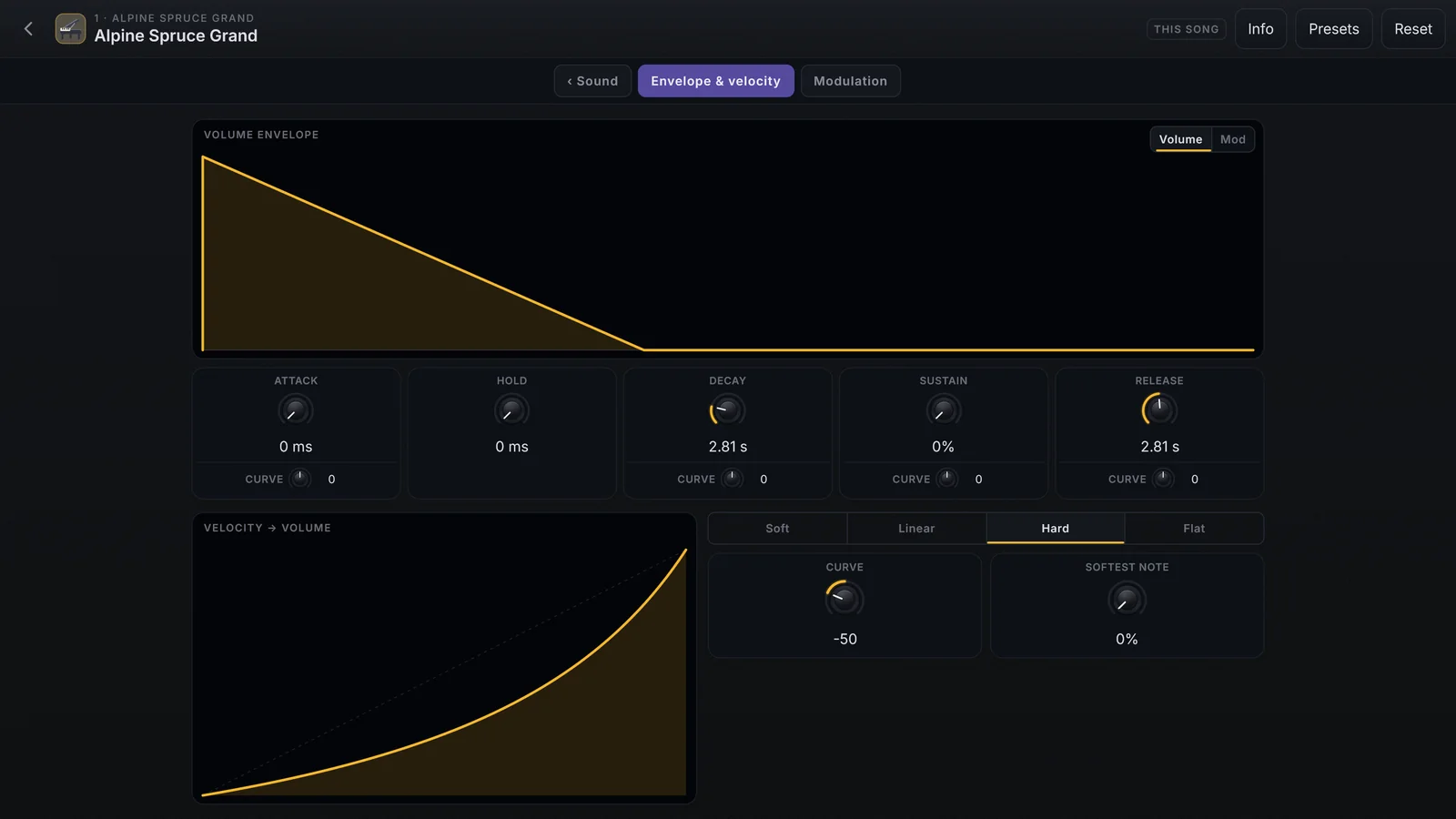The image size is (1456, 819).
Task: Click the Decay value 2.81 s
Action: pos(728,447)
